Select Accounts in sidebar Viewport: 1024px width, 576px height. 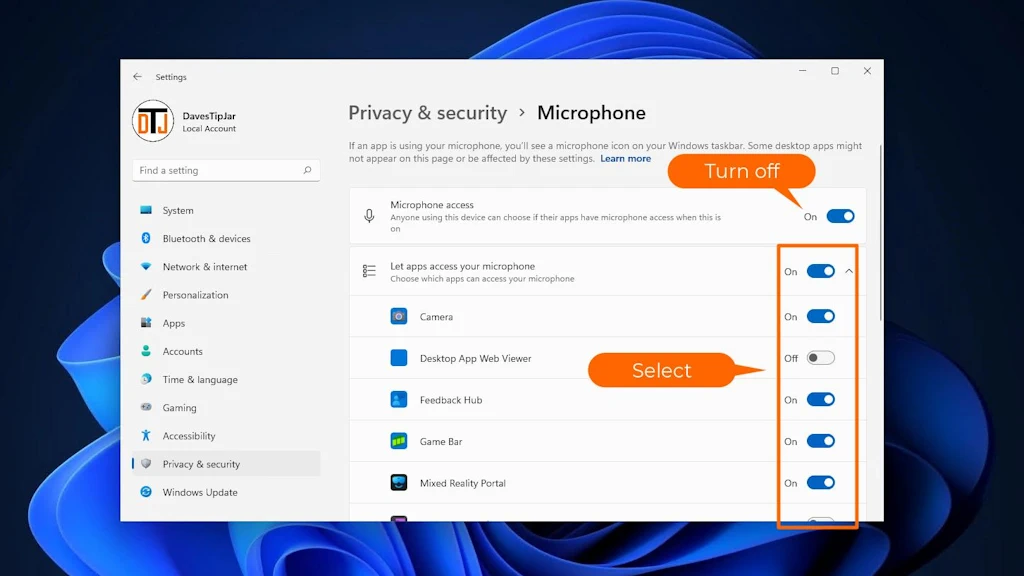[x=226, y=351]
